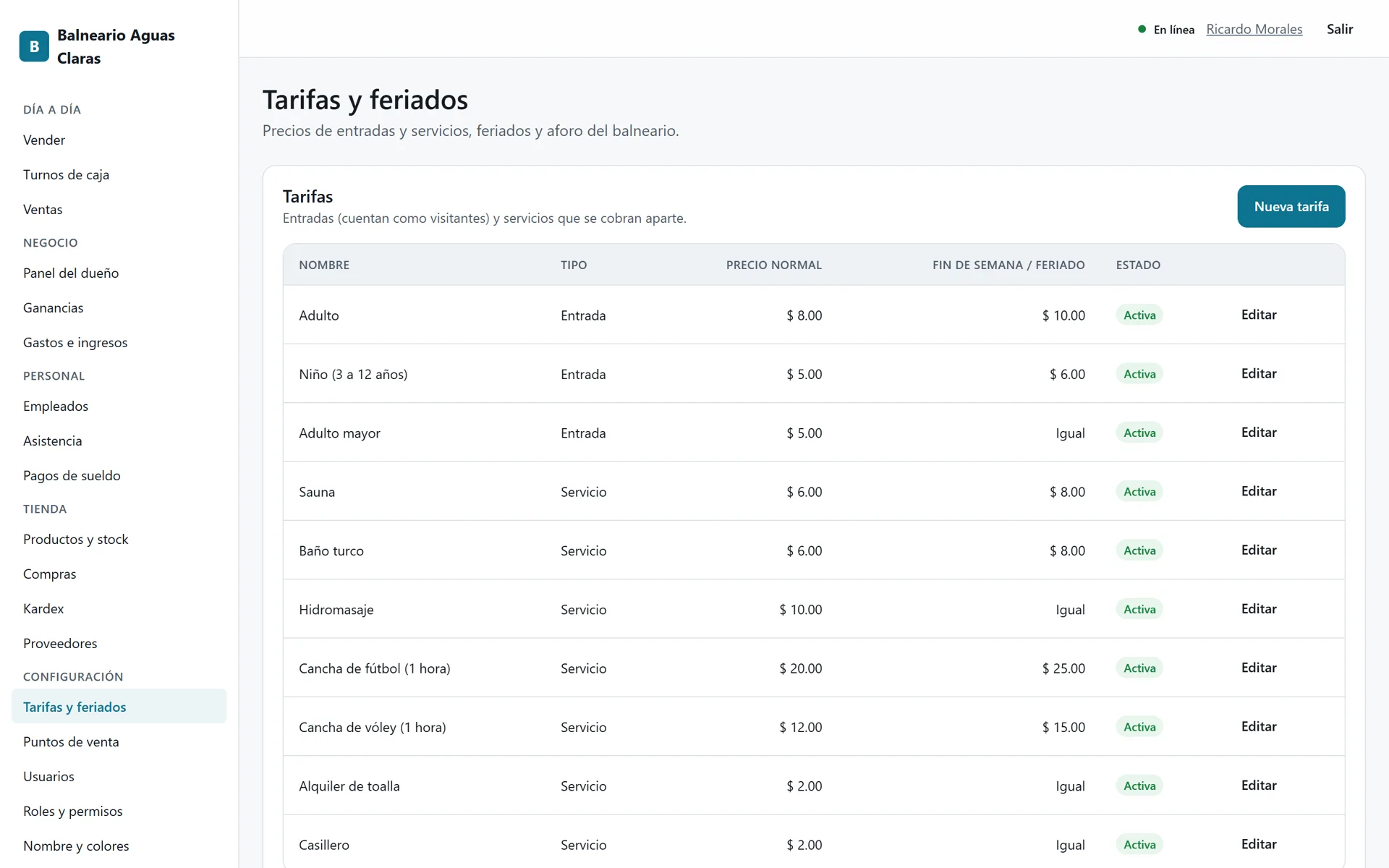
Task: Click Salir to log out
Action: 1339,29
